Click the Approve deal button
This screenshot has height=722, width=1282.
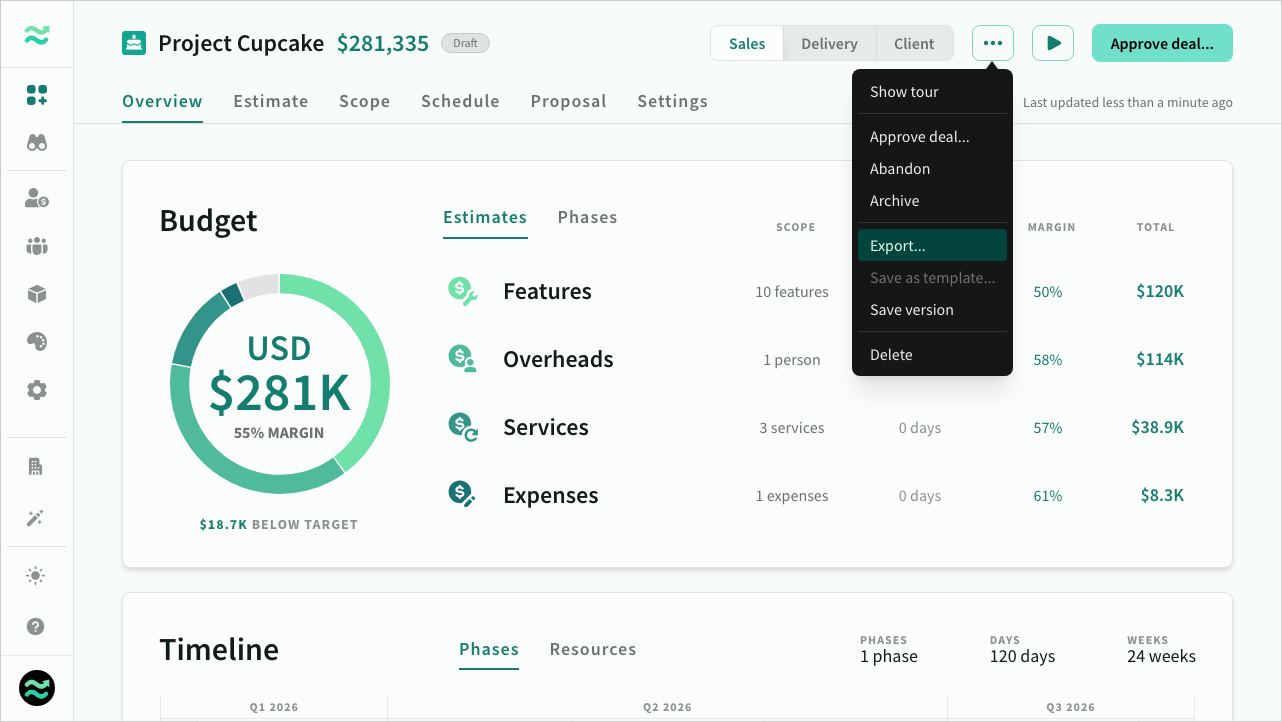[1162, 43]
